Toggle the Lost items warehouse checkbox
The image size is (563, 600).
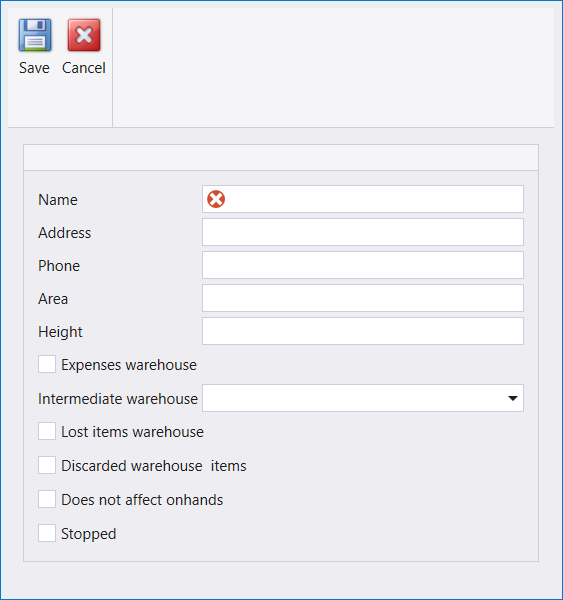pos(47,431)
